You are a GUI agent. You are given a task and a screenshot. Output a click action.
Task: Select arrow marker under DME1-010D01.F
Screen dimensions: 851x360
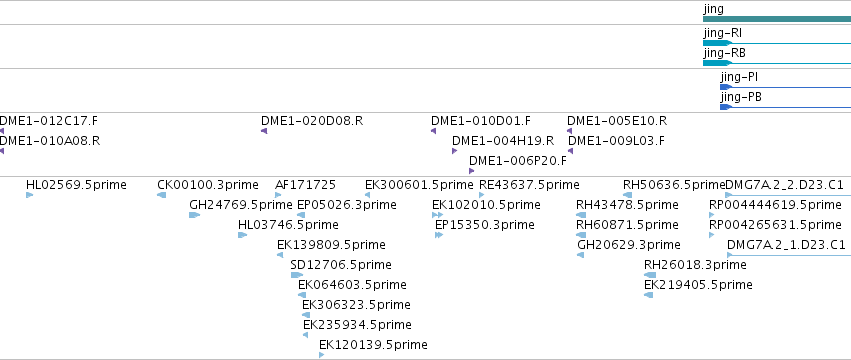[x=434, y=131]
